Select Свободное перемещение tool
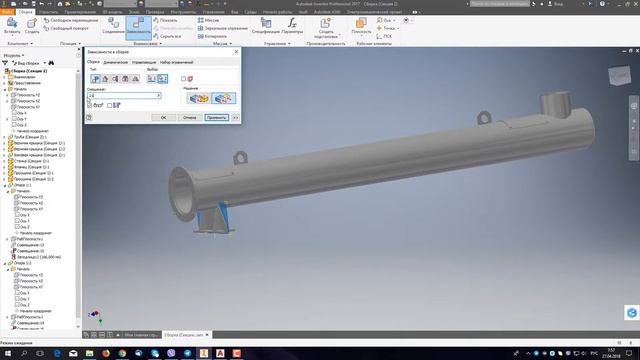Image resolution: width=640 pixels, height=360 pixels. point(71,20)
